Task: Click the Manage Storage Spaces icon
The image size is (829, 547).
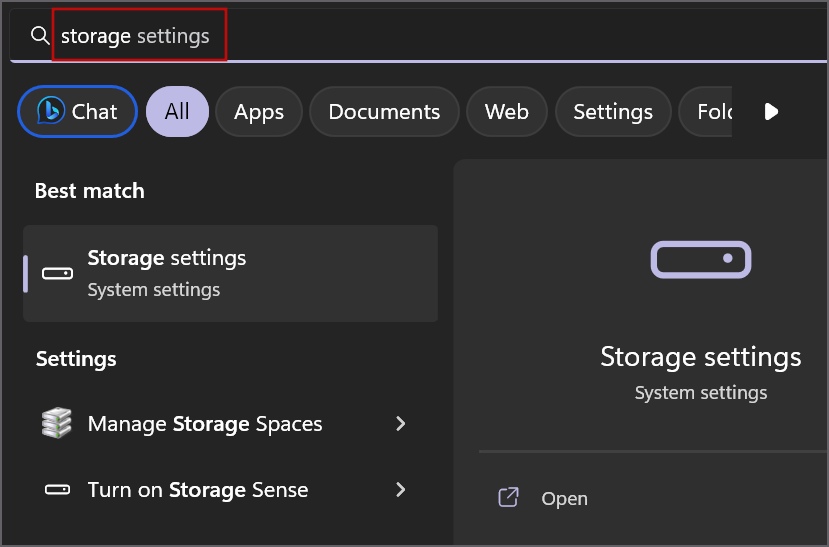Action: click(56, 423)
